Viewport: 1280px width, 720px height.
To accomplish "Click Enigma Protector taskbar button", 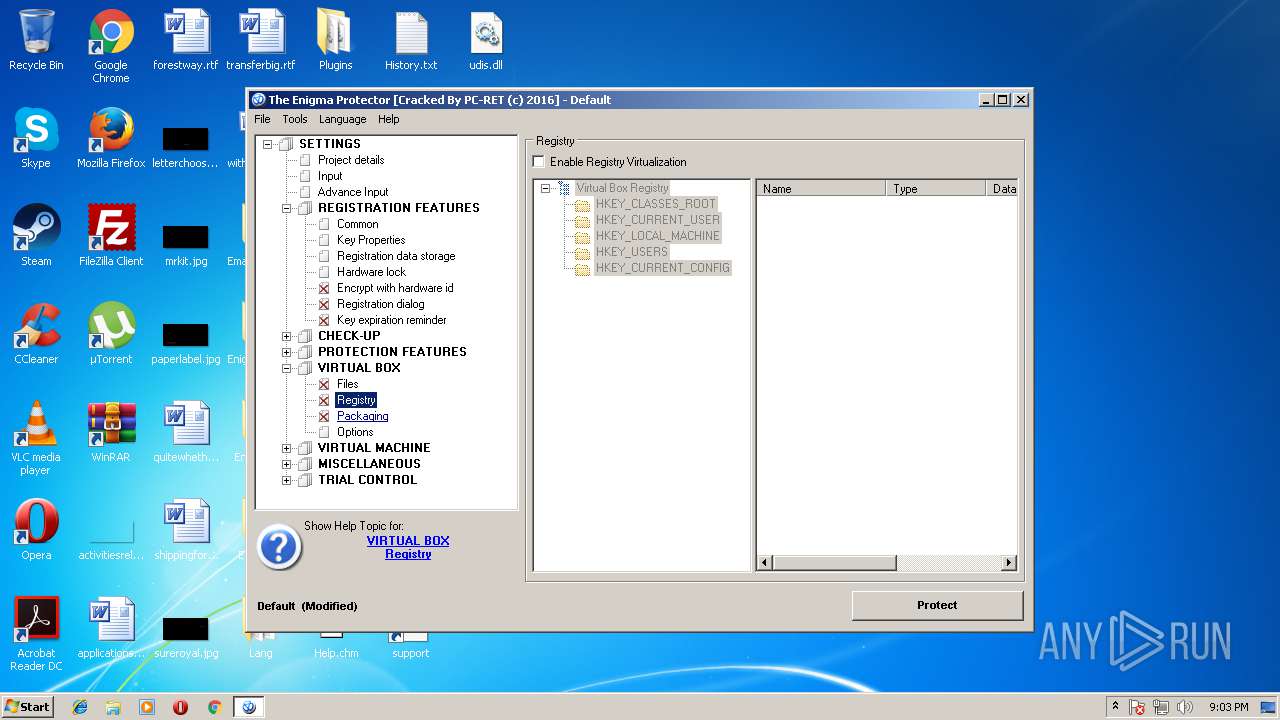I will (249, 707).
